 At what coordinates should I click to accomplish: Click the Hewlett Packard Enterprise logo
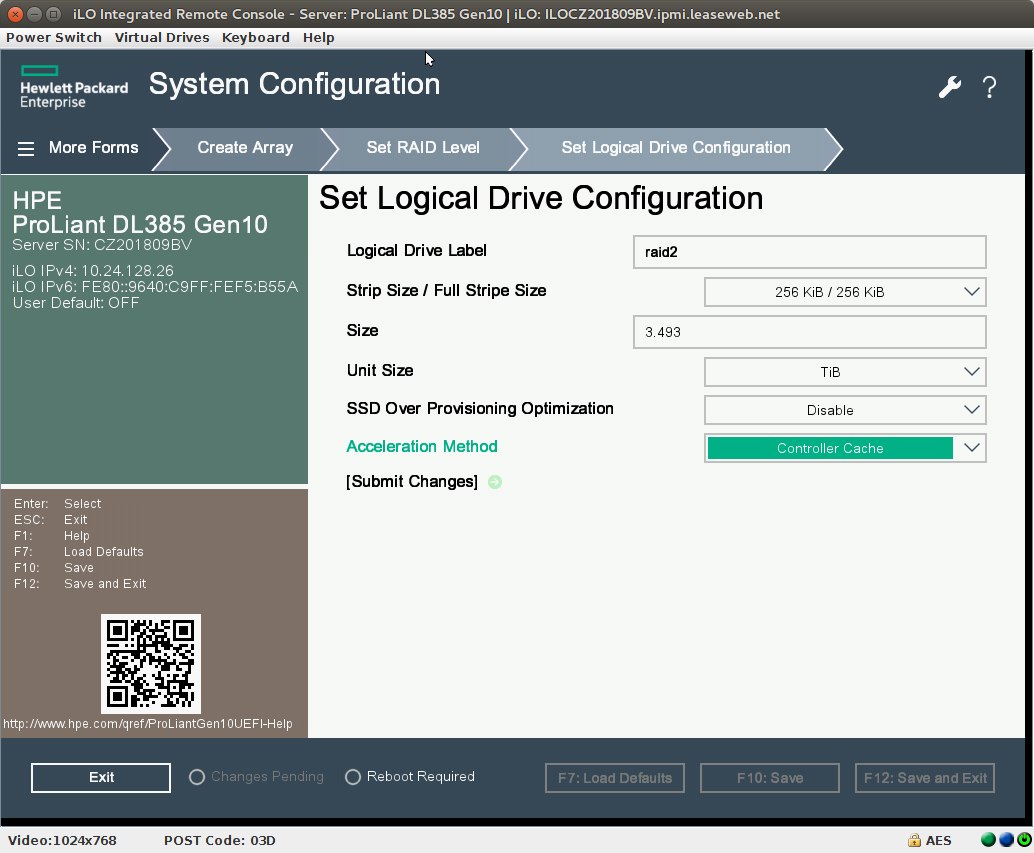pyautogui.click(x=74, y=88)
